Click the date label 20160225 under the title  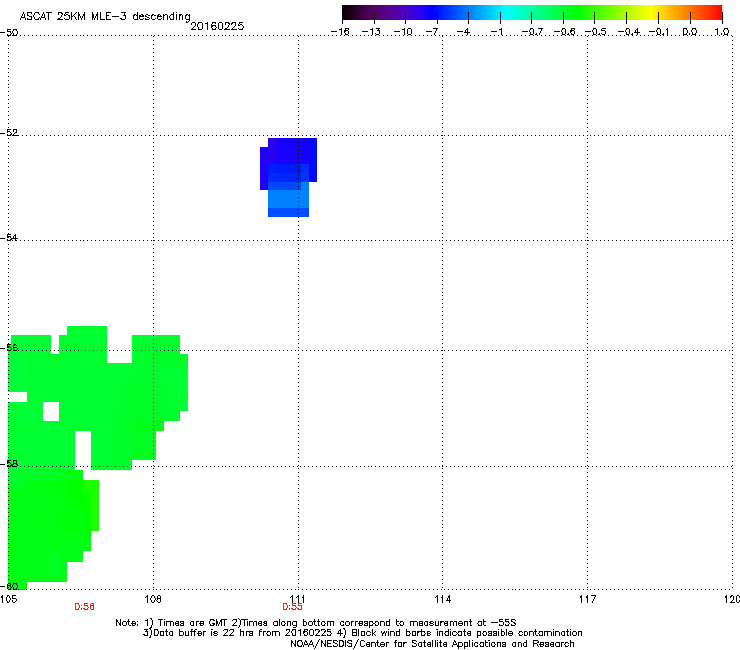click(x=217, y=26)
